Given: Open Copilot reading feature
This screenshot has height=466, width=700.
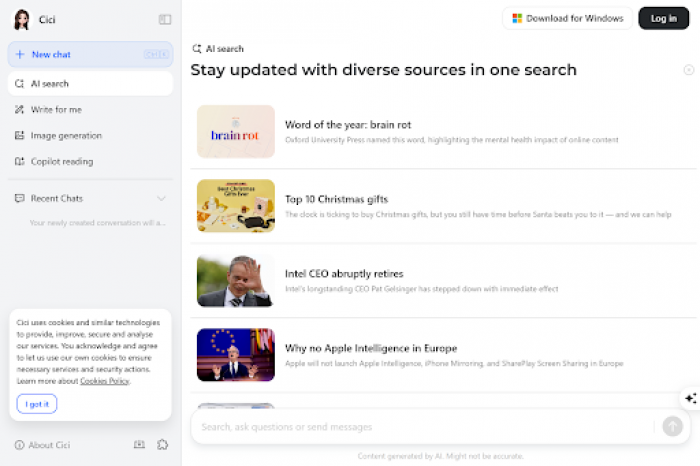Looking at the screenshot, I should pyautogui.click(x=62, y=161).
